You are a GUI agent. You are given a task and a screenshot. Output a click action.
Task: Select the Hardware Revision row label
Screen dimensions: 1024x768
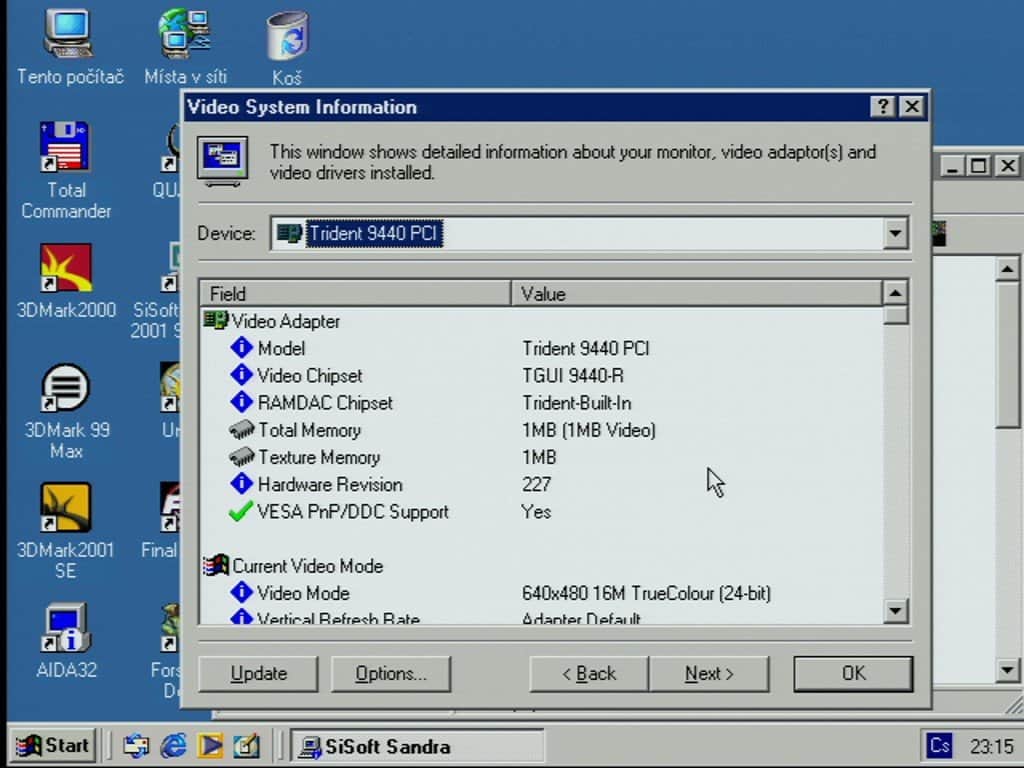pos(330,485)
